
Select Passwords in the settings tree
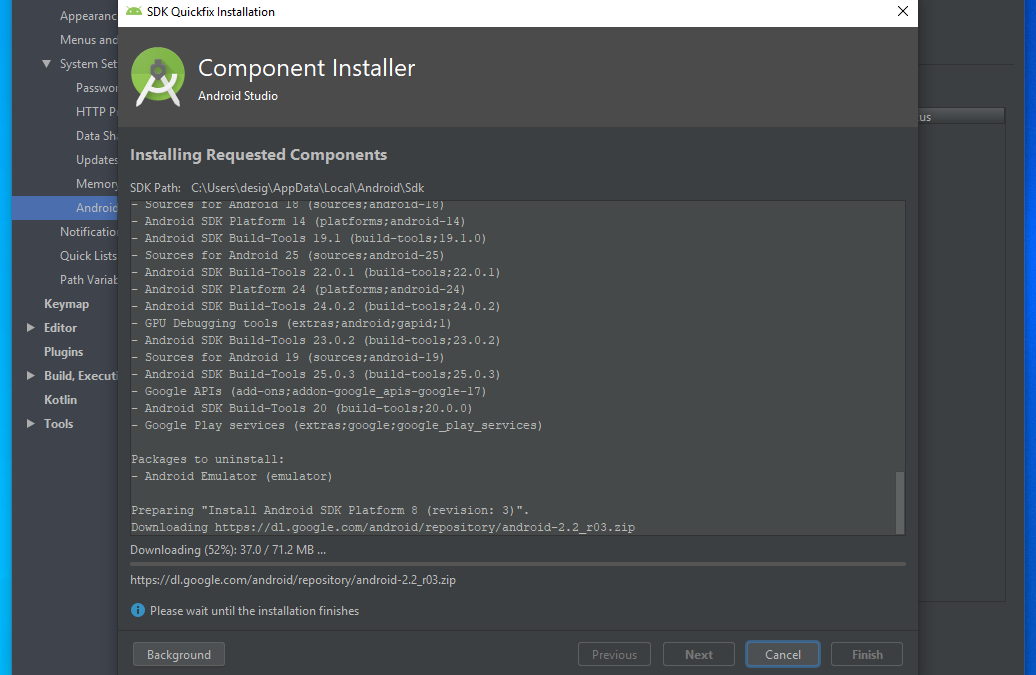point(96,87)
